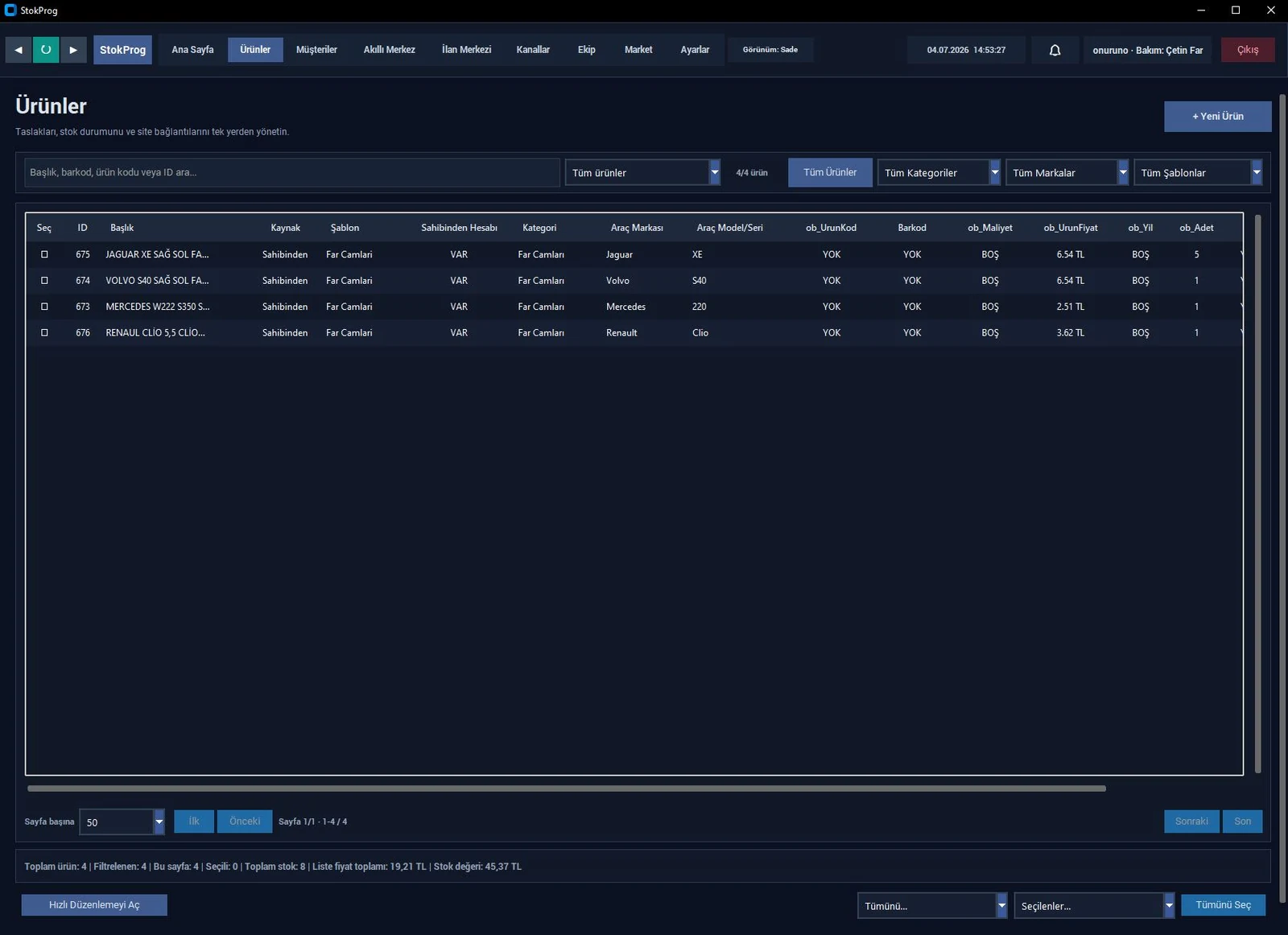The height and width of the screenshot is (935, 1288).
Task: Open the İlan Merkezi tab
Action: pyautogui.click(x=466, y=50)
